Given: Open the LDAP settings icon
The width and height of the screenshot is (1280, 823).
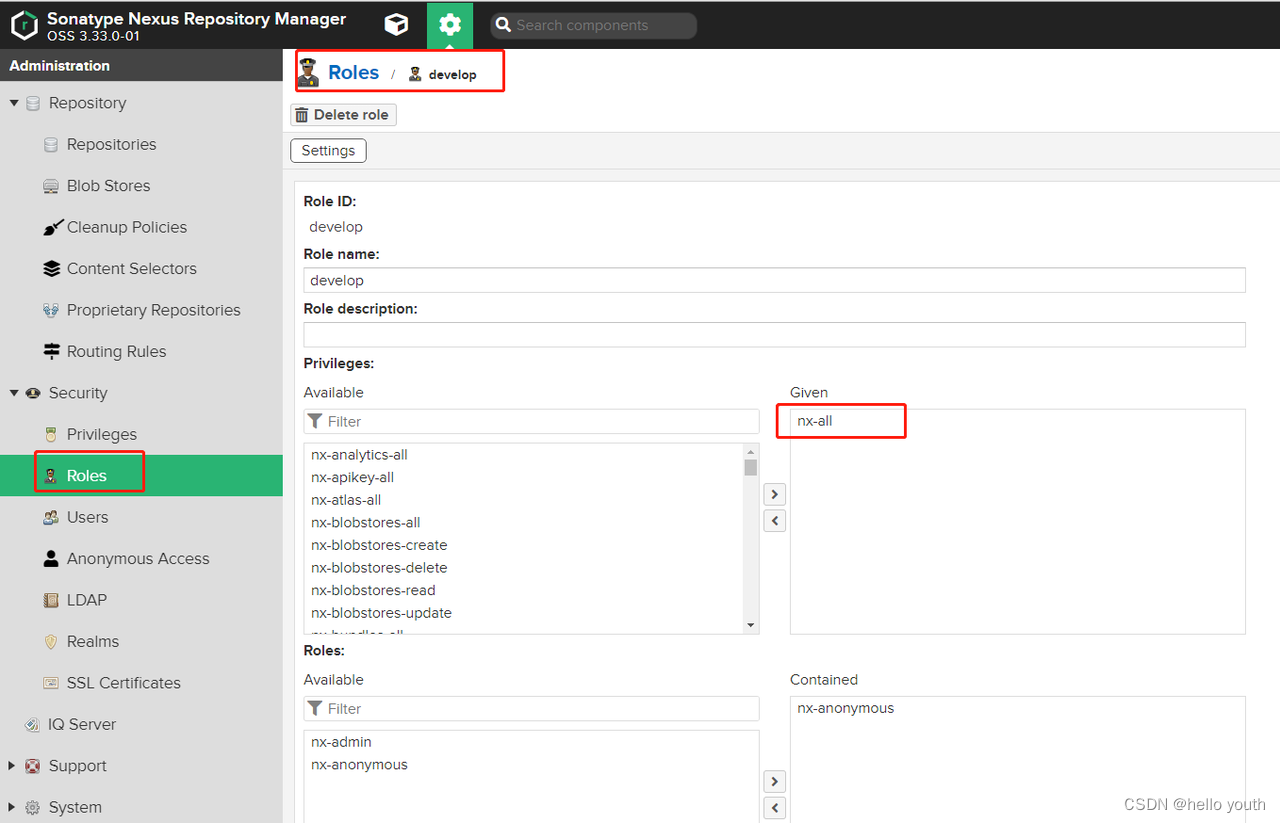Looking at the screenshot, I should (50, 600).
